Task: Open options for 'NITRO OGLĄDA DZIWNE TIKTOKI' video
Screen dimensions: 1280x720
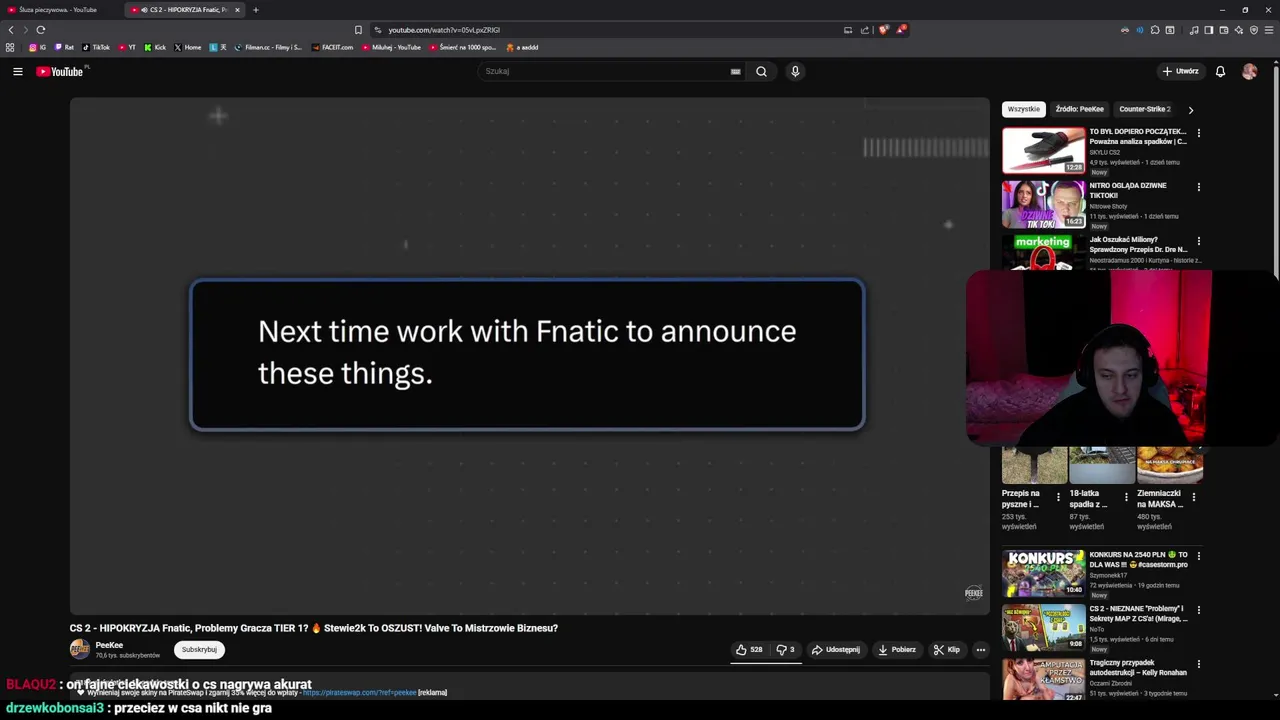Action: 1199,187
